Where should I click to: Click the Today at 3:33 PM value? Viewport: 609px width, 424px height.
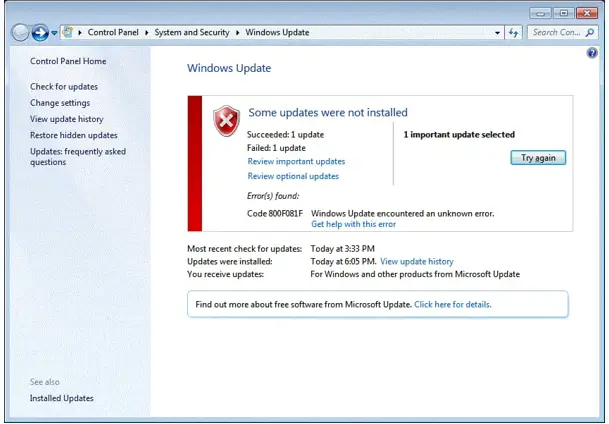343,249
